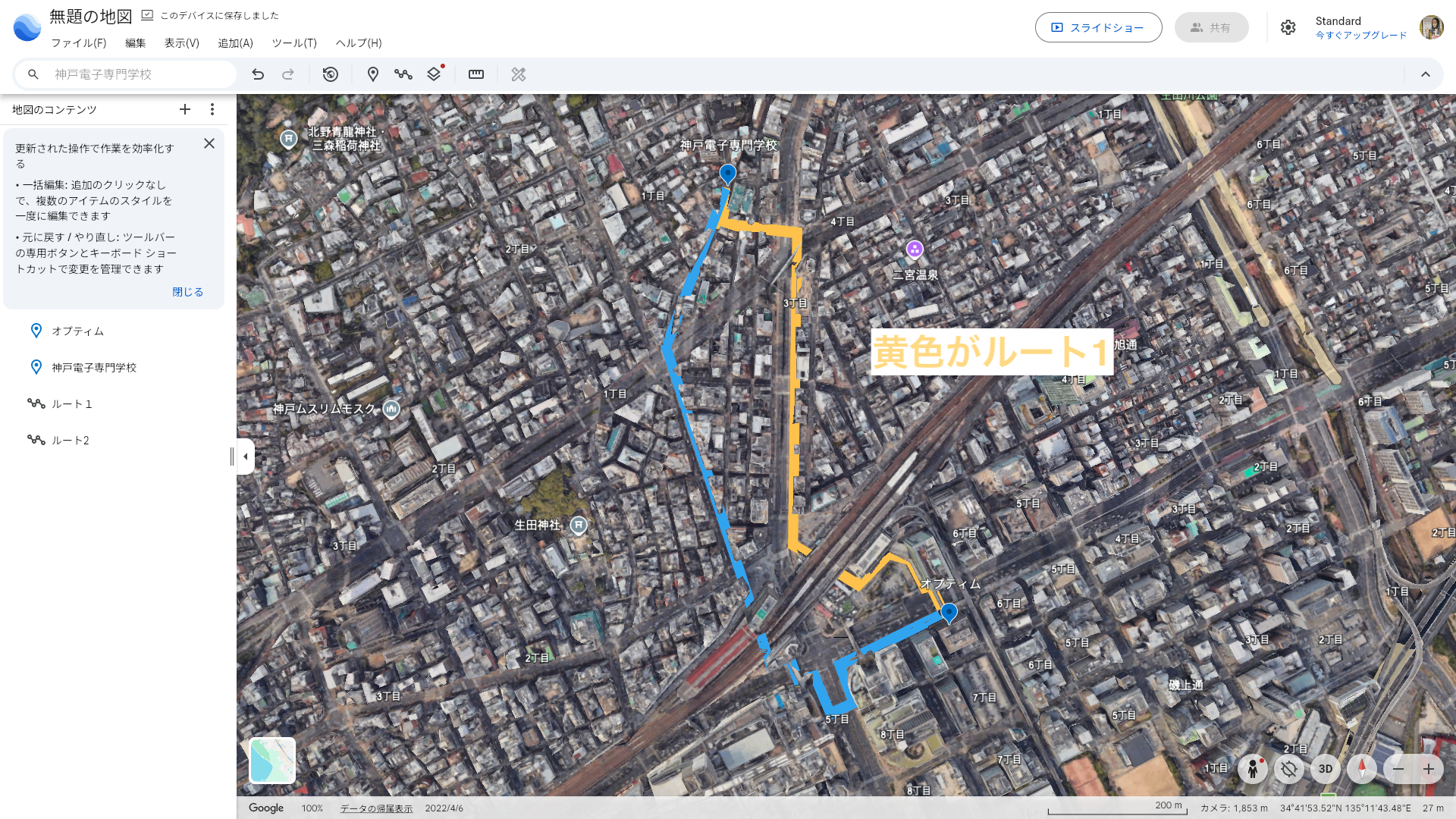The width and height of the screenshot is (1456, 819).
Task: Draw a path or polygon
Action: point(403,74)
